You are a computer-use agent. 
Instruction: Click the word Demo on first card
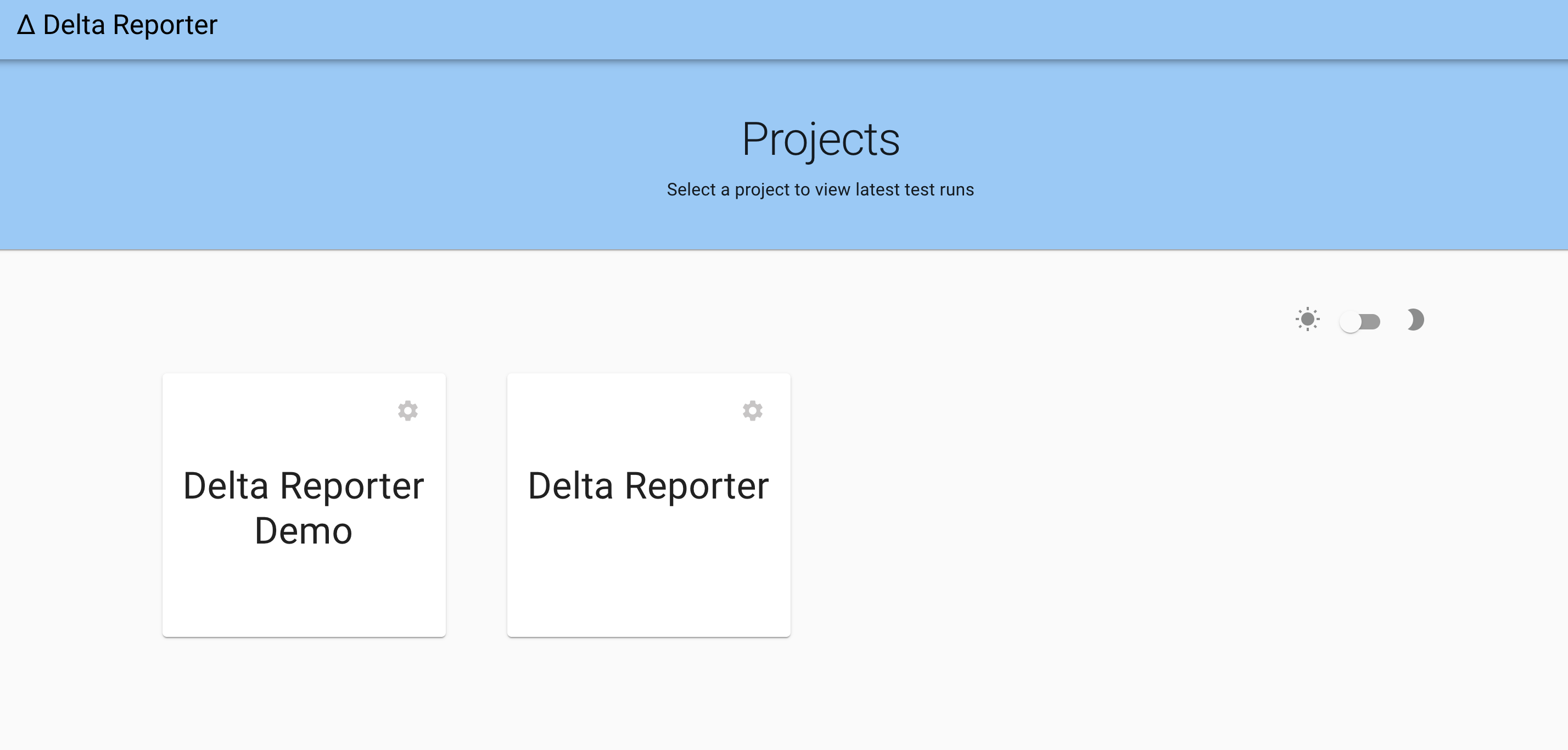(x=303, y=531)
